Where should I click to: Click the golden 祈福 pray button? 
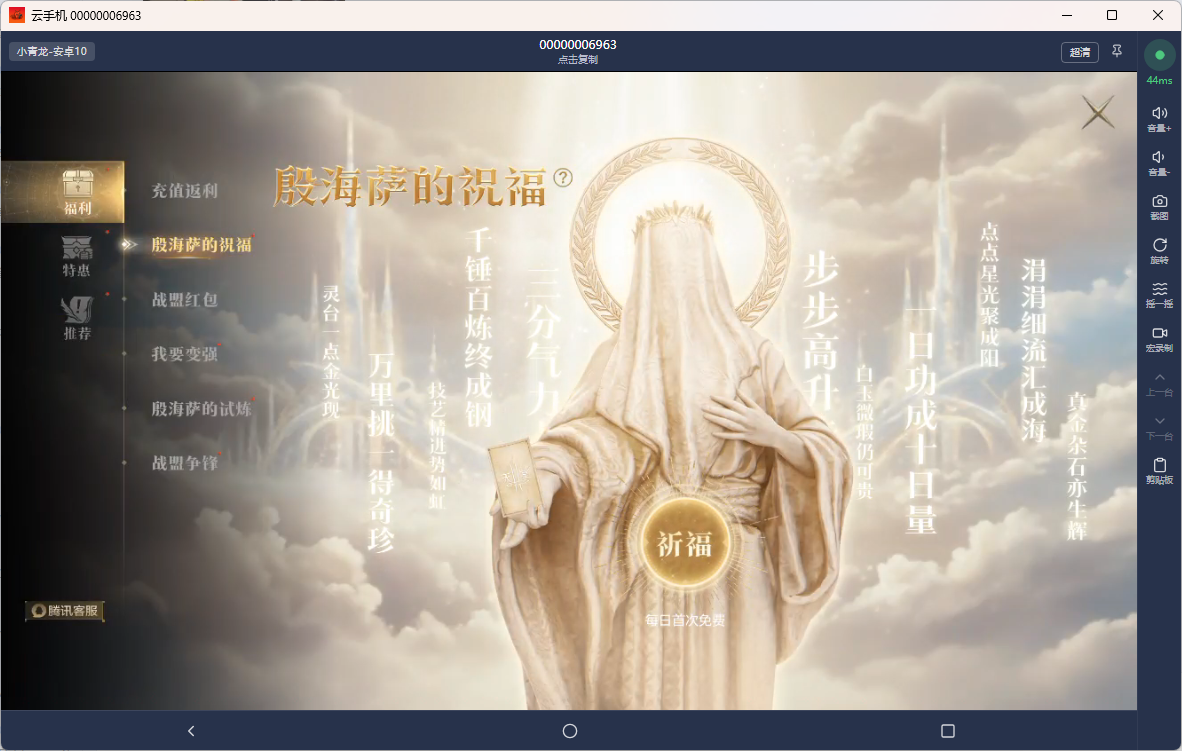tap(684, 544)
